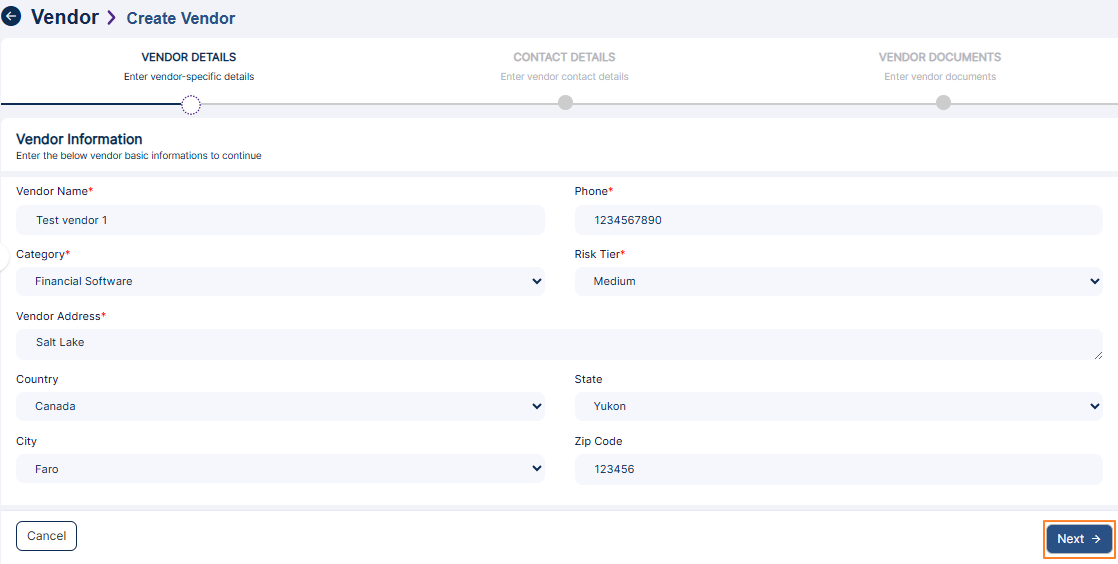1118x564 pixels.
Task: Open the Category dropdown
Action: [280, 282]
